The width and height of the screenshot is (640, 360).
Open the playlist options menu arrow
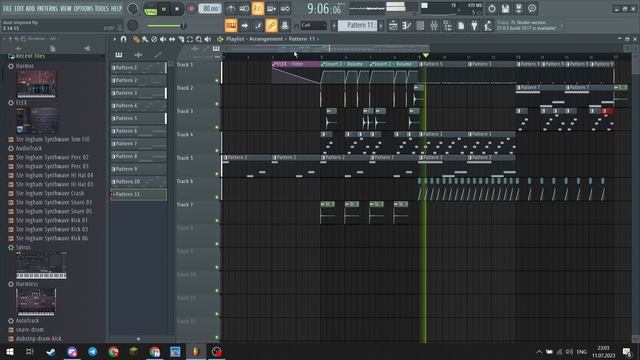(115, 39)
